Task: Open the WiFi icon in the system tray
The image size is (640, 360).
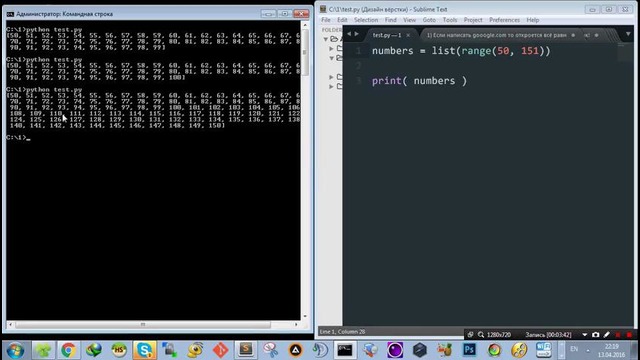Action: (544, 350)
